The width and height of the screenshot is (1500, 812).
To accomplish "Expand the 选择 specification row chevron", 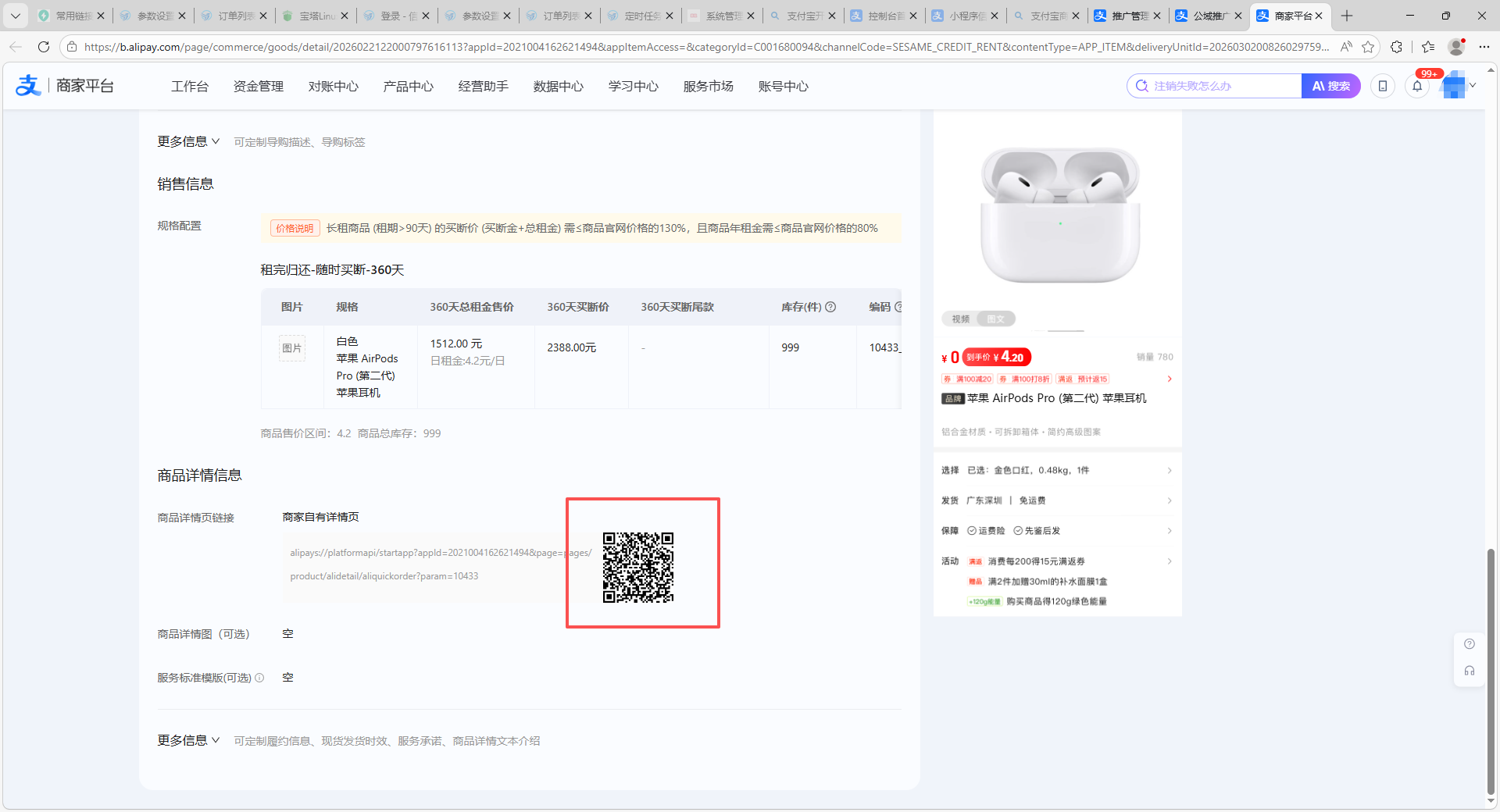I will [1170, 470].
